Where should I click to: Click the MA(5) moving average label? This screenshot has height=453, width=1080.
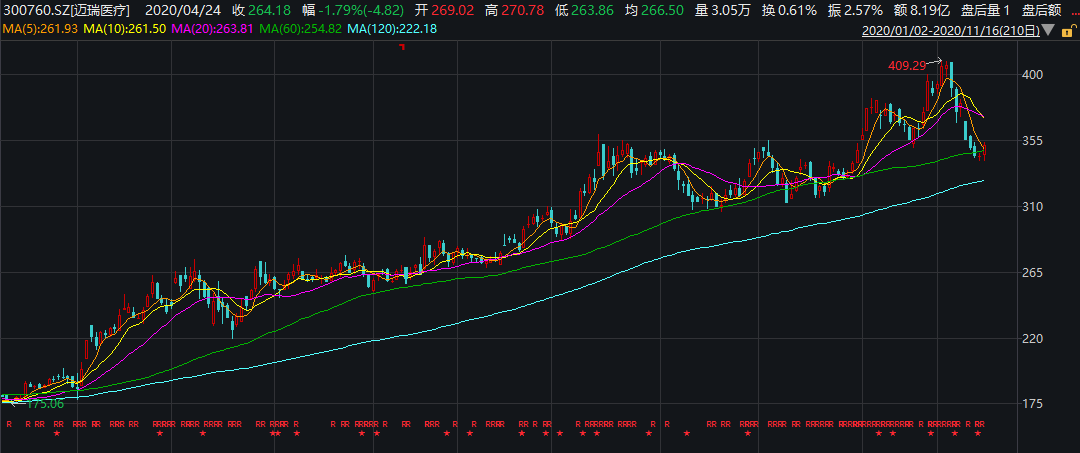point(38,31)
